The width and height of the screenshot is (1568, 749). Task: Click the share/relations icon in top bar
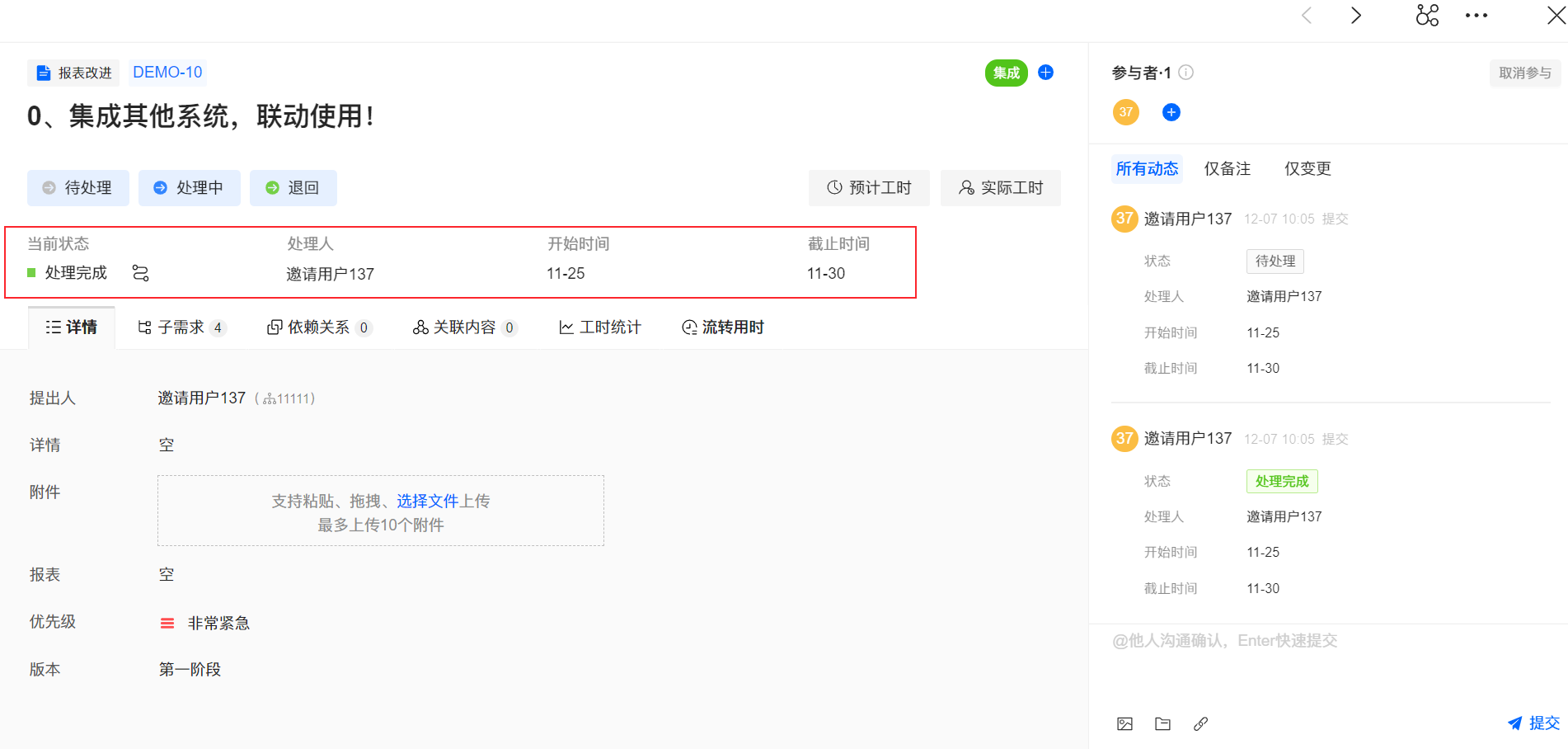click(1427, 16)
